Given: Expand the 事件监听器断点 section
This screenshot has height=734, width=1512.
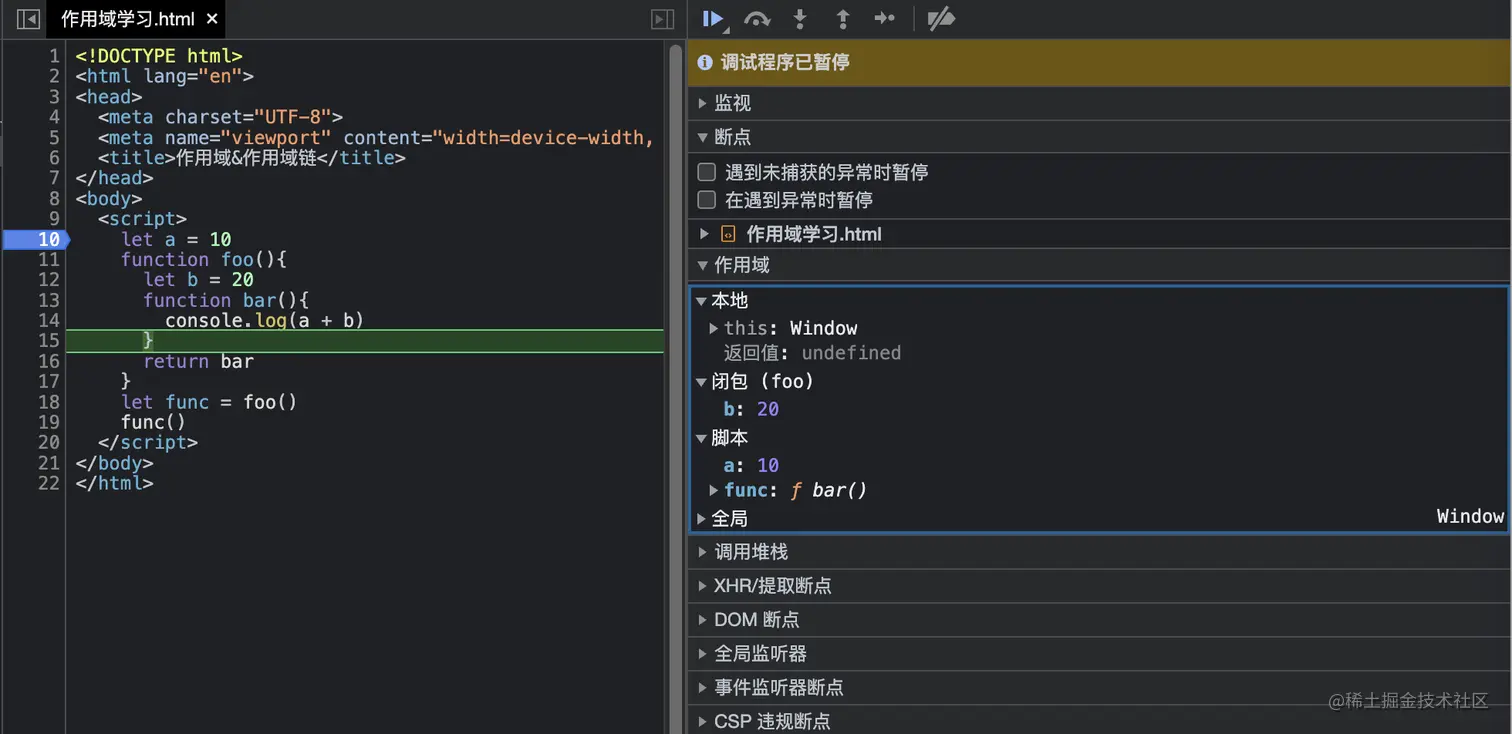Looking at the screenshot, I should pos(703,688).
